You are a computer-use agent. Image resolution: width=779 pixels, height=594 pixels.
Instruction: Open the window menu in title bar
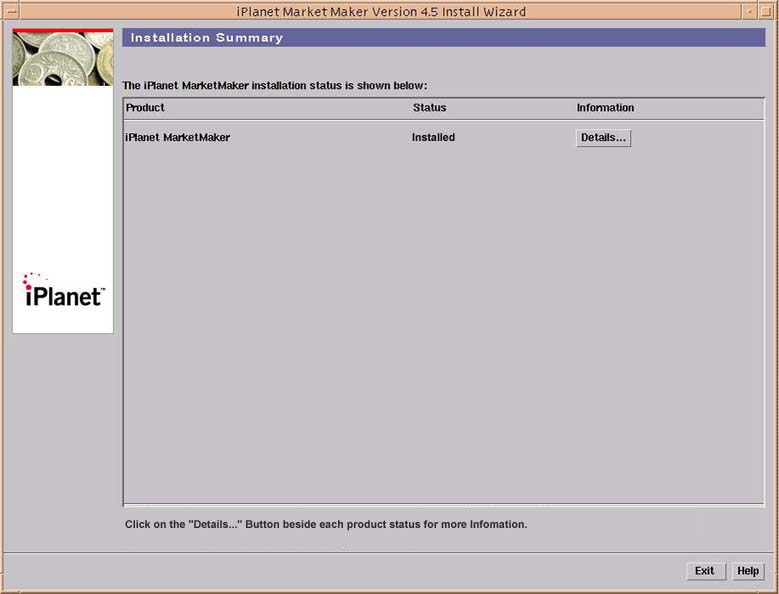[11, 11]
